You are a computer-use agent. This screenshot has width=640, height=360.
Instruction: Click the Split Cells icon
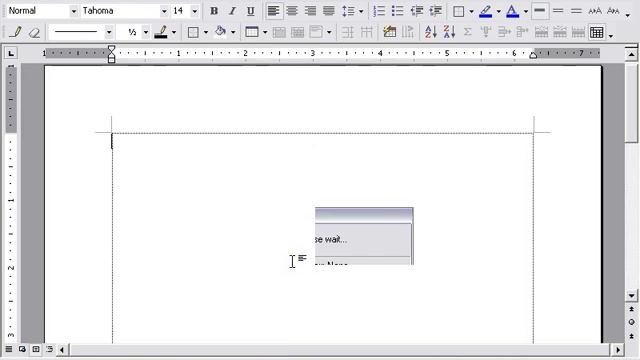click(x=298, y=32)
